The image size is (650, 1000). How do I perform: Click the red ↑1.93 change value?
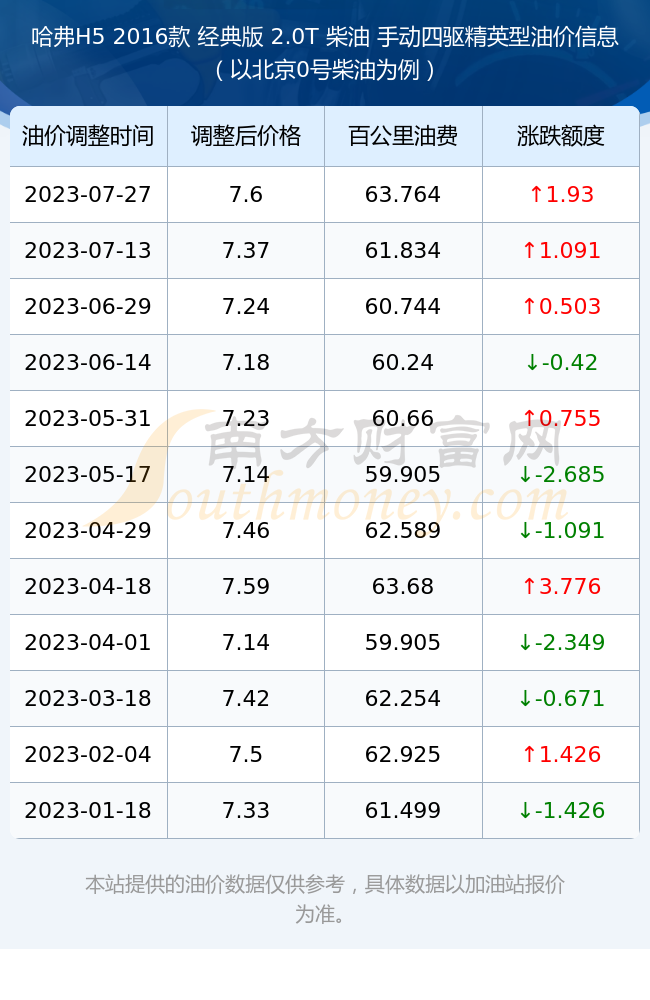click(x=561, y=195)
